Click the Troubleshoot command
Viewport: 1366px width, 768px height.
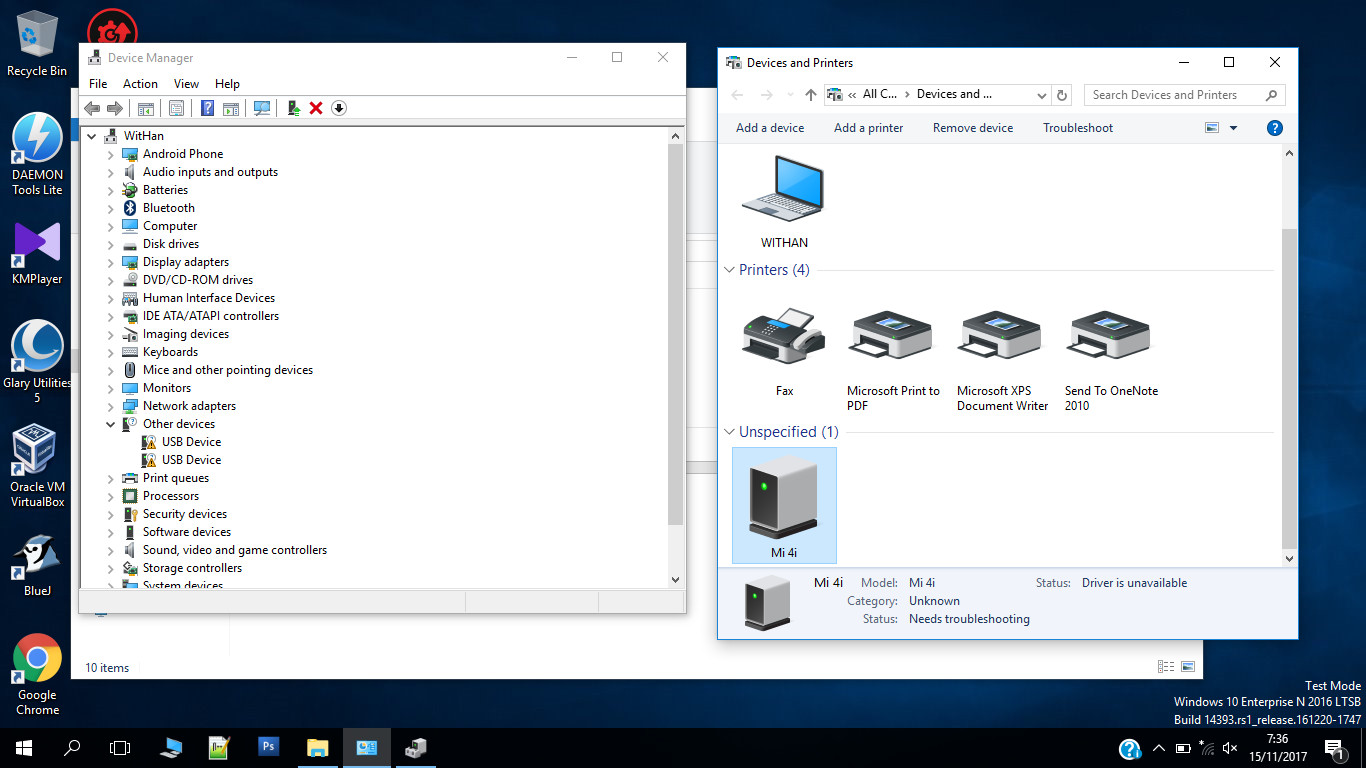coord(1078,128)
